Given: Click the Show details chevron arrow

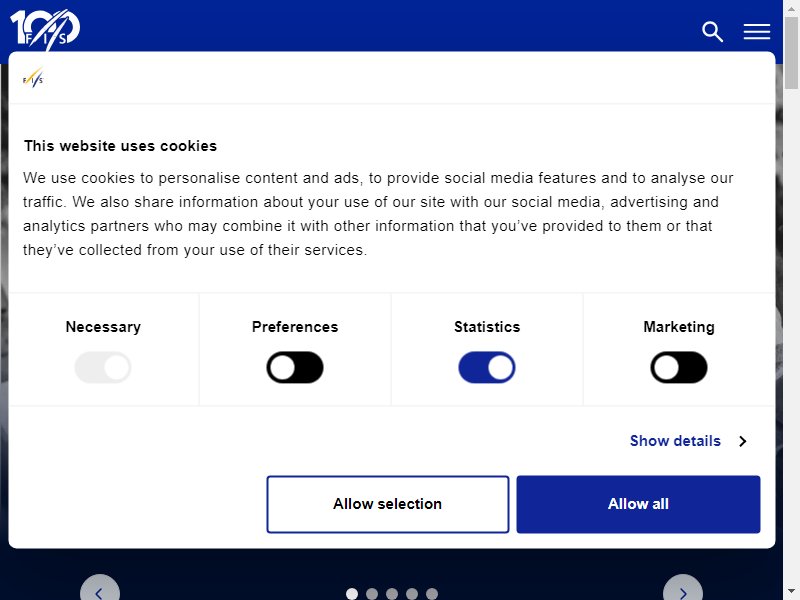Looking at the screenshot, I should 743,441.
